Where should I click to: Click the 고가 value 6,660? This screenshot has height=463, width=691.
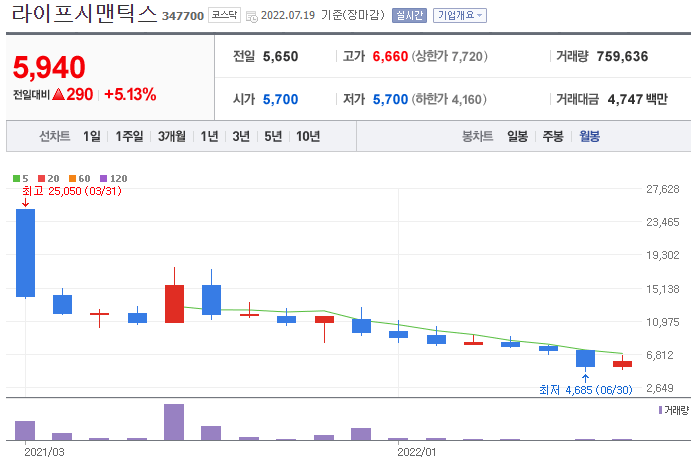tap(390, 56)
